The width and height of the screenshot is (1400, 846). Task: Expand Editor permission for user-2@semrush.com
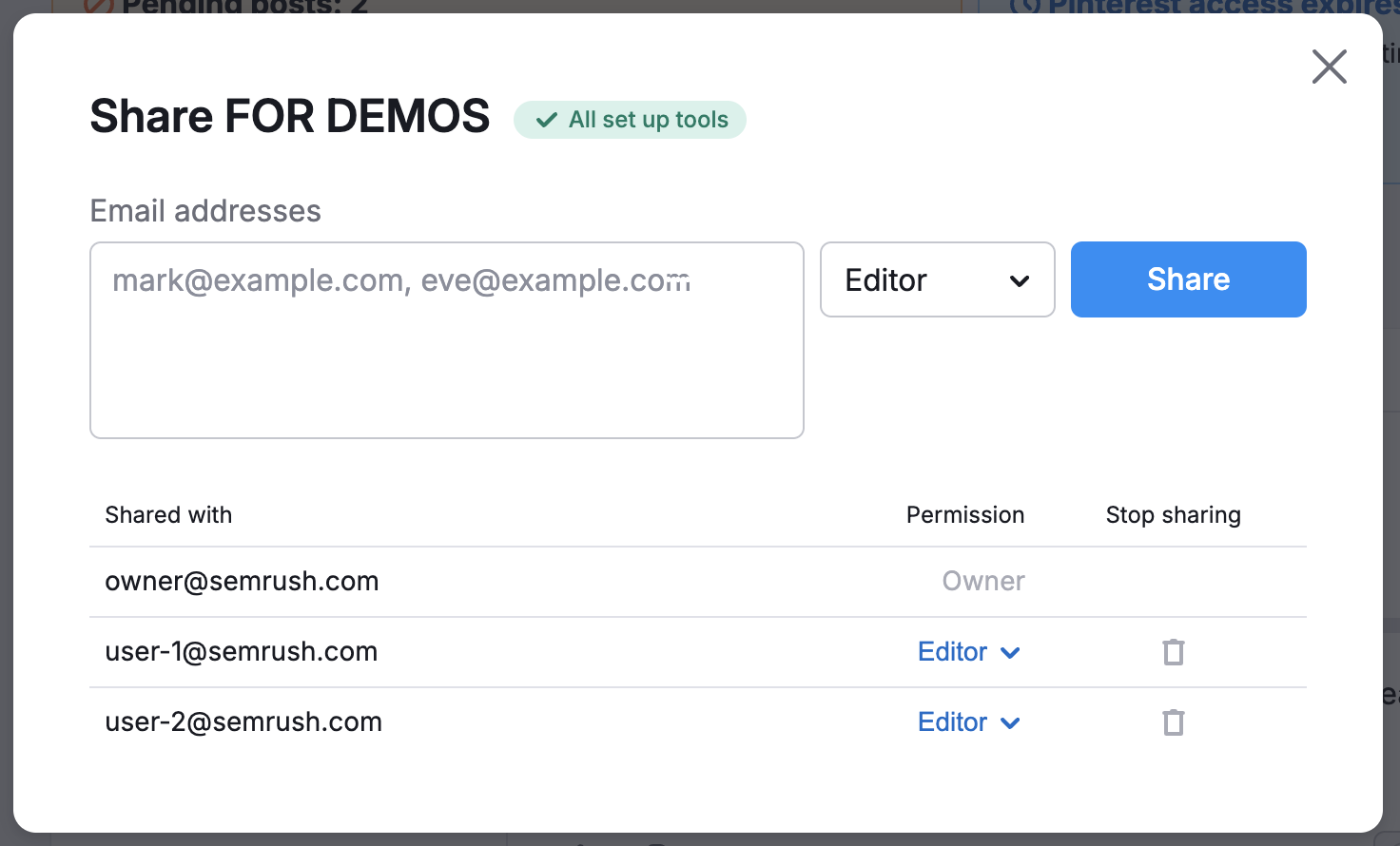pos(968,722)
